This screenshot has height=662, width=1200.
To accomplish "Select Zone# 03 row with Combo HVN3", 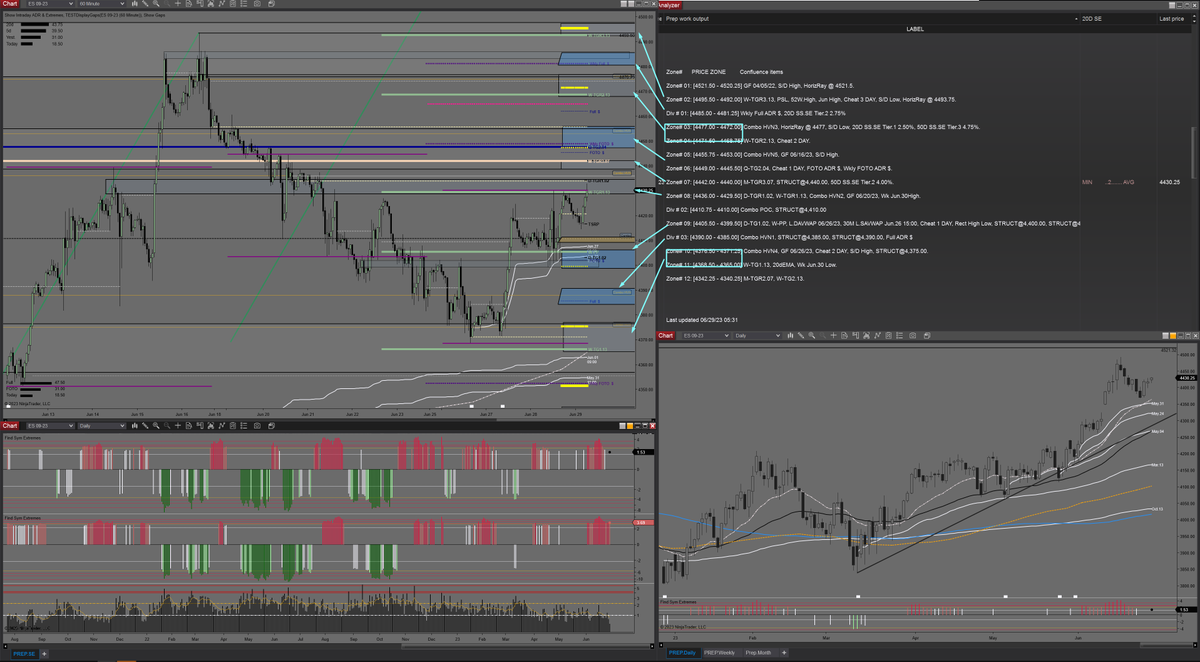I will 823,127.
